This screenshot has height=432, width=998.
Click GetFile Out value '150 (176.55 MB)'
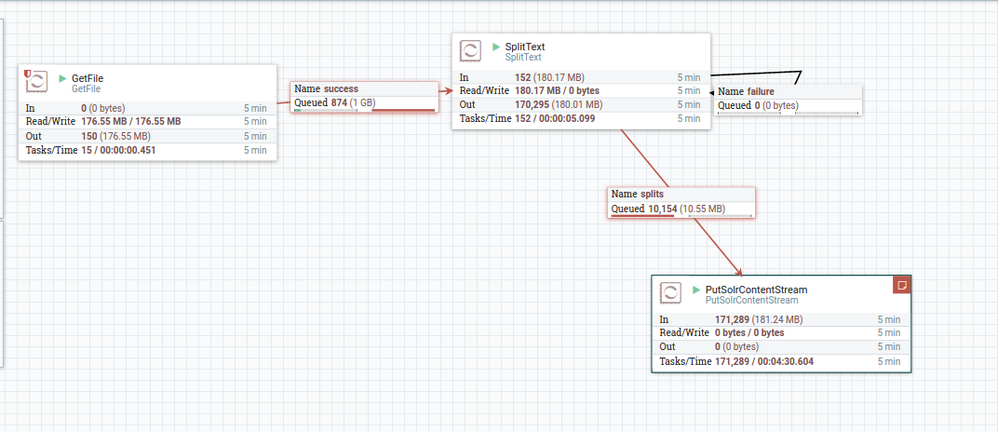pos(116,136)
